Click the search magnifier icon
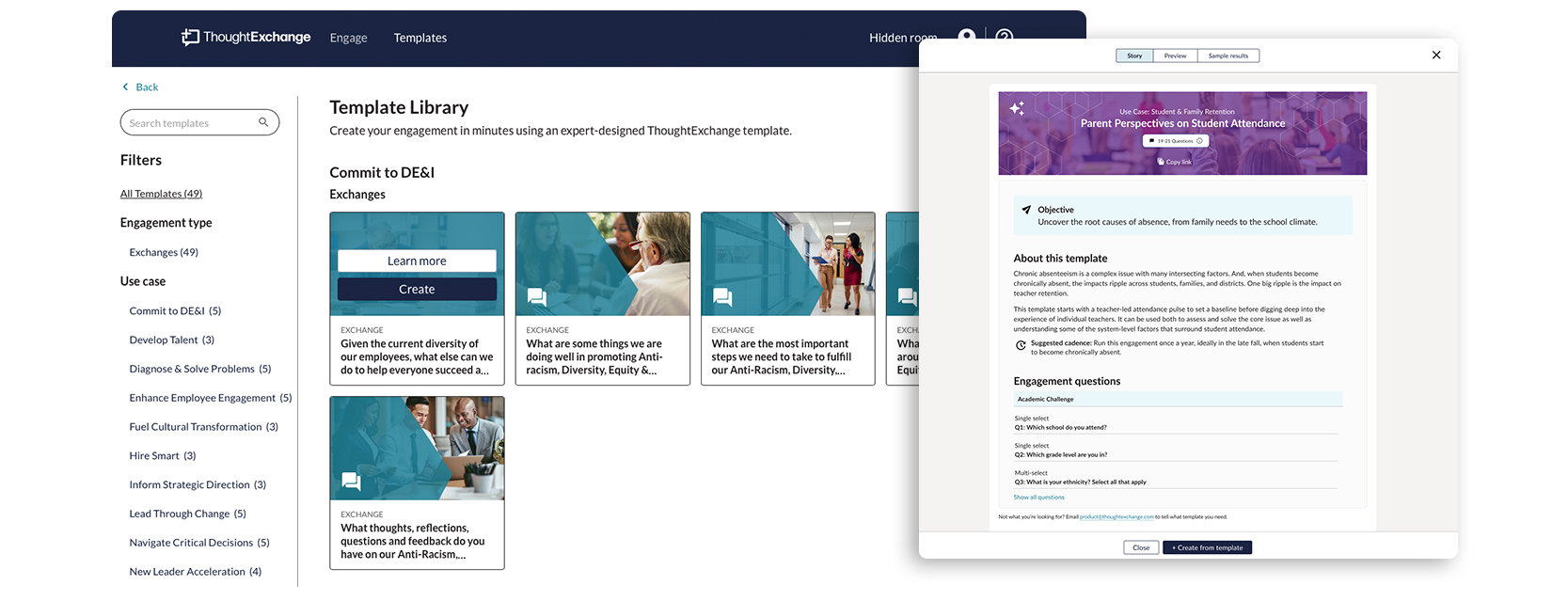The width and height of the screenshot is (1568, 601). (x=263, y=122)
